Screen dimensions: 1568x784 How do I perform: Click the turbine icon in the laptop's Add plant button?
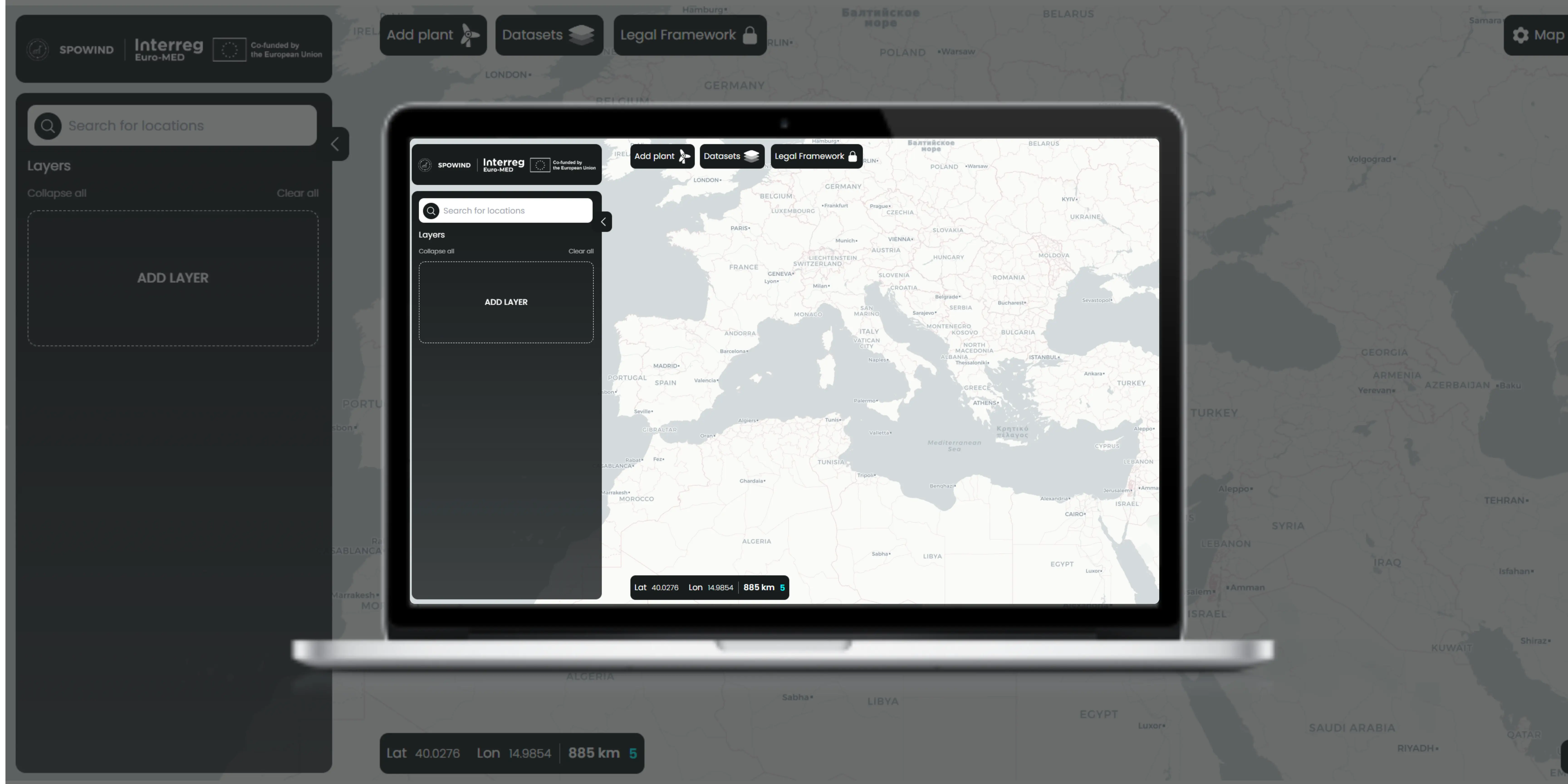[684, 157]
